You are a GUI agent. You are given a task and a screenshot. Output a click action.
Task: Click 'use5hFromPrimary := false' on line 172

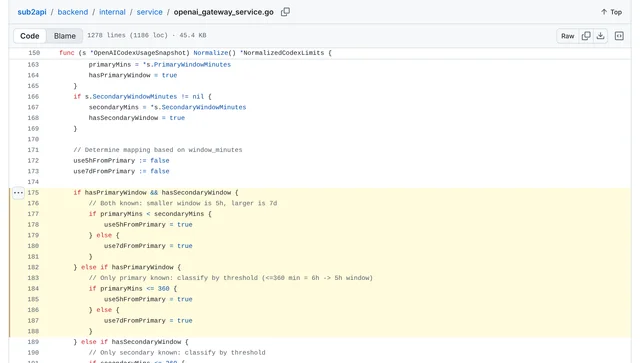click(x=121, y=160)
